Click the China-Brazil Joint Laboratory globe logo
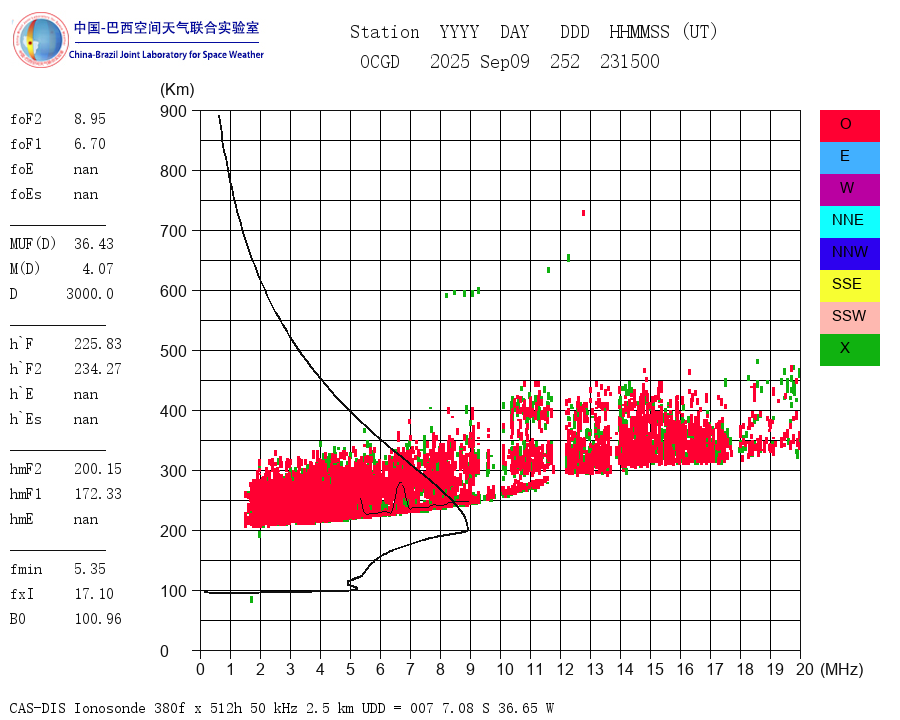Viewport: 900px width, 720px height. click(41, 40)
